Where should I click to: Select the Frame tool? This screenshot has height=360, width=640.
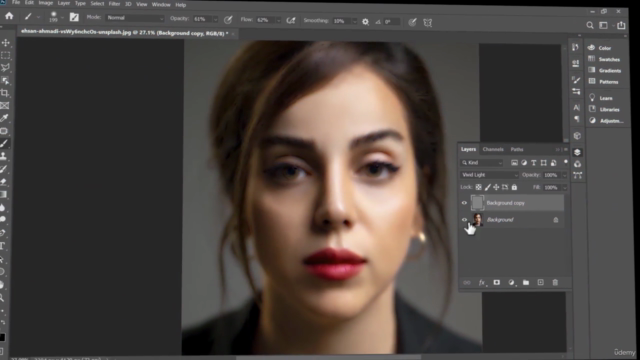4,106
